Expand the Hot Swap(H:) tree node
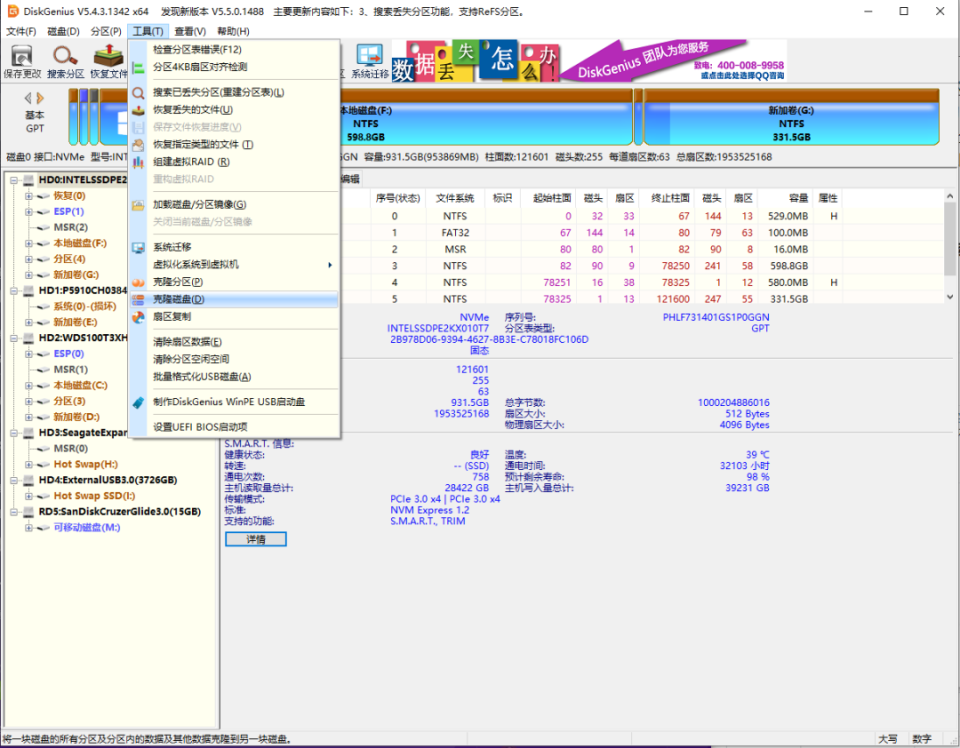The width and height of the screenshot is (960, 748). [x=29, y=465]
